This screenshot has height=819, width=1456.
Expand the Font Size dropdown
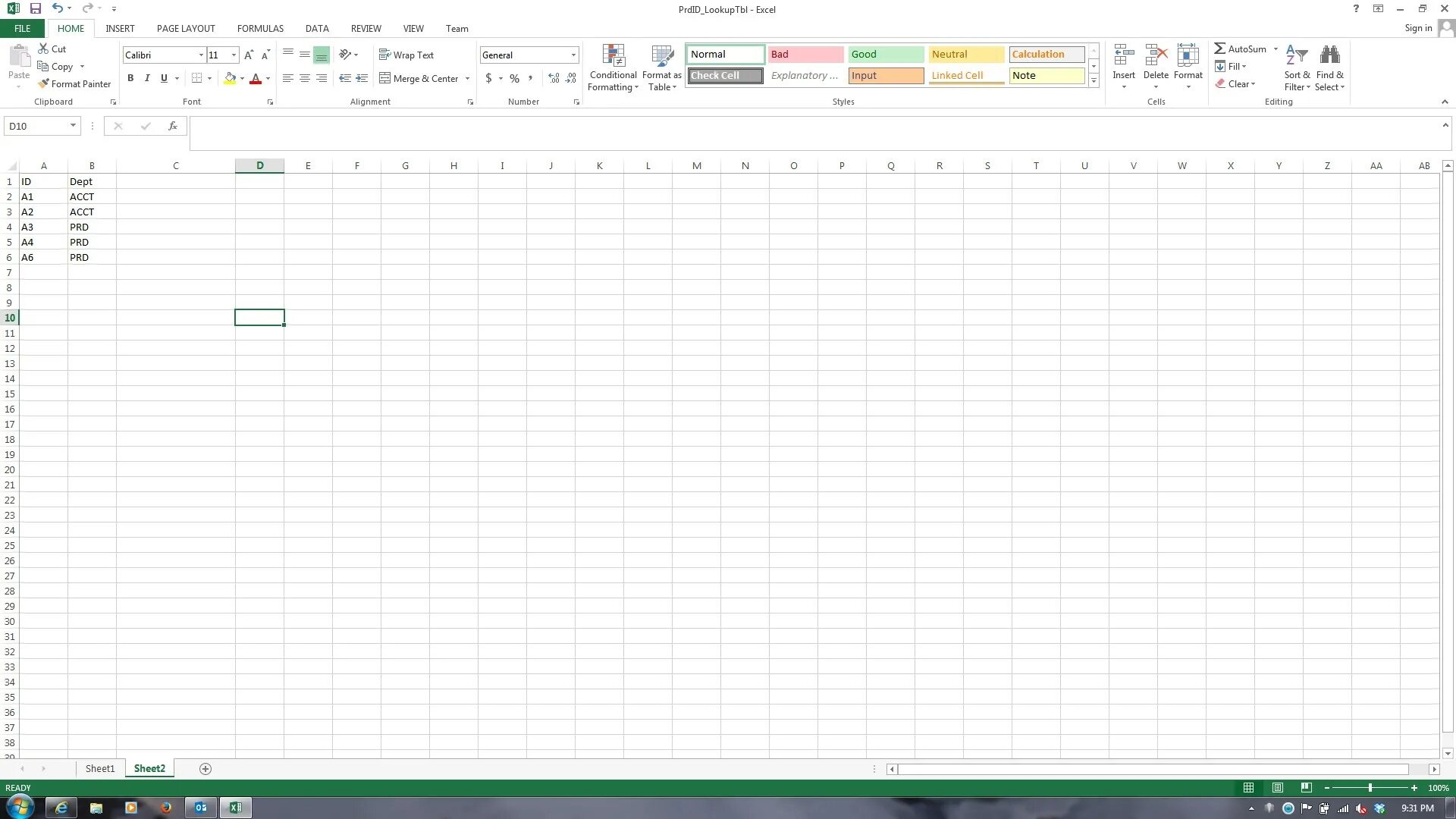[x=233, y=55]
